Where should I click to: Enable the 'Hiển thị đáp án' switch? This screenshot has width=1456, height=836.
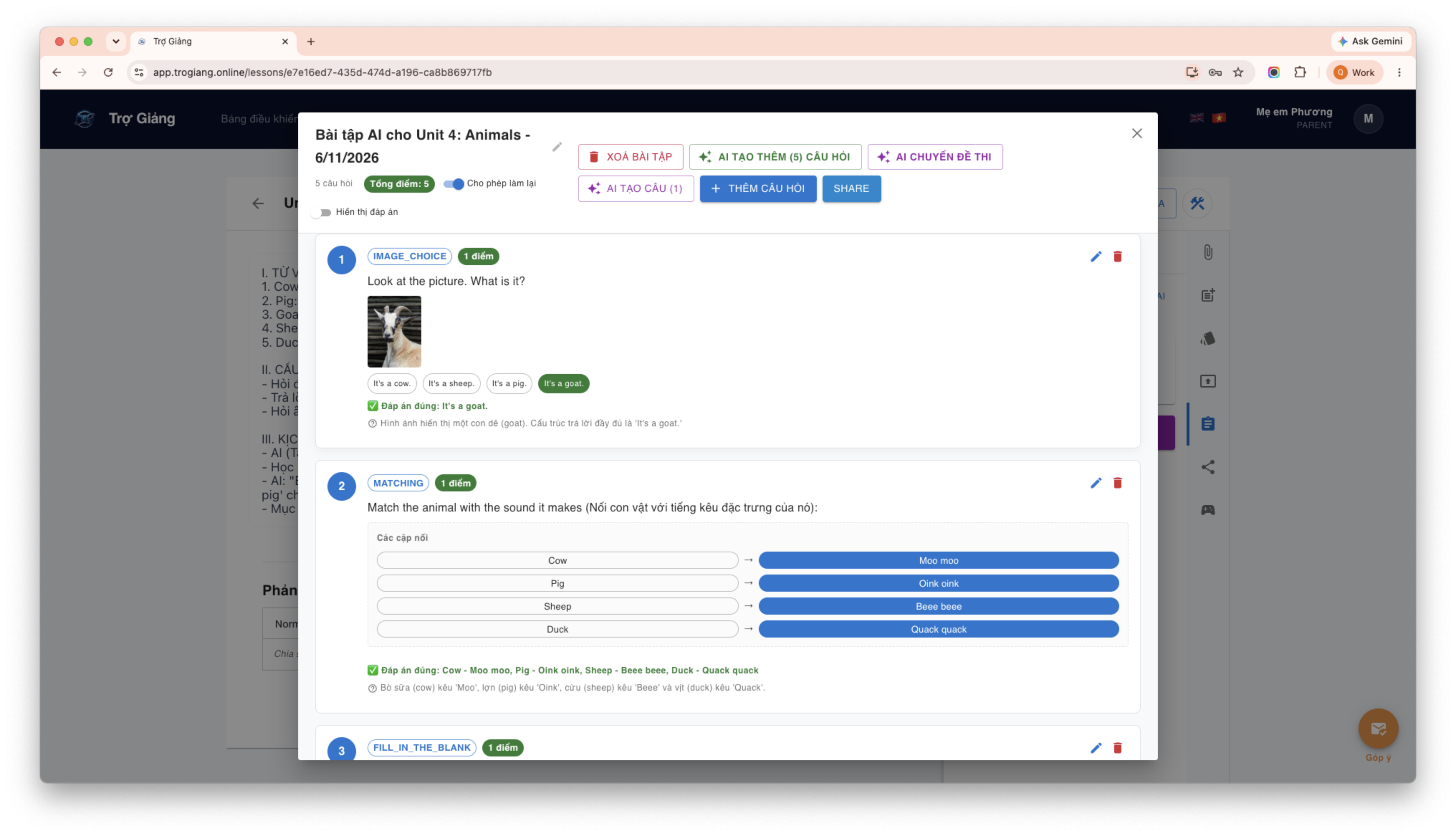[321, 212]
